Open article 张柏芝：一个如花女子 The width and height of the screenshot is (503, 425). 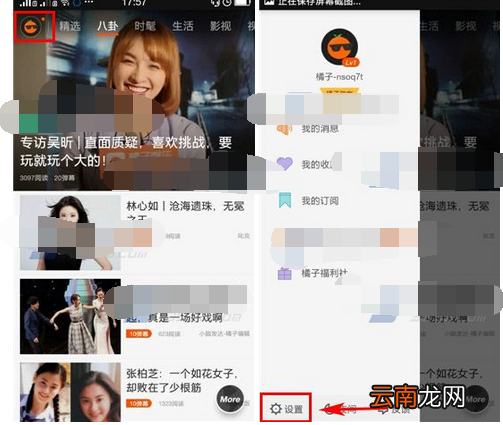pos(182,381)
